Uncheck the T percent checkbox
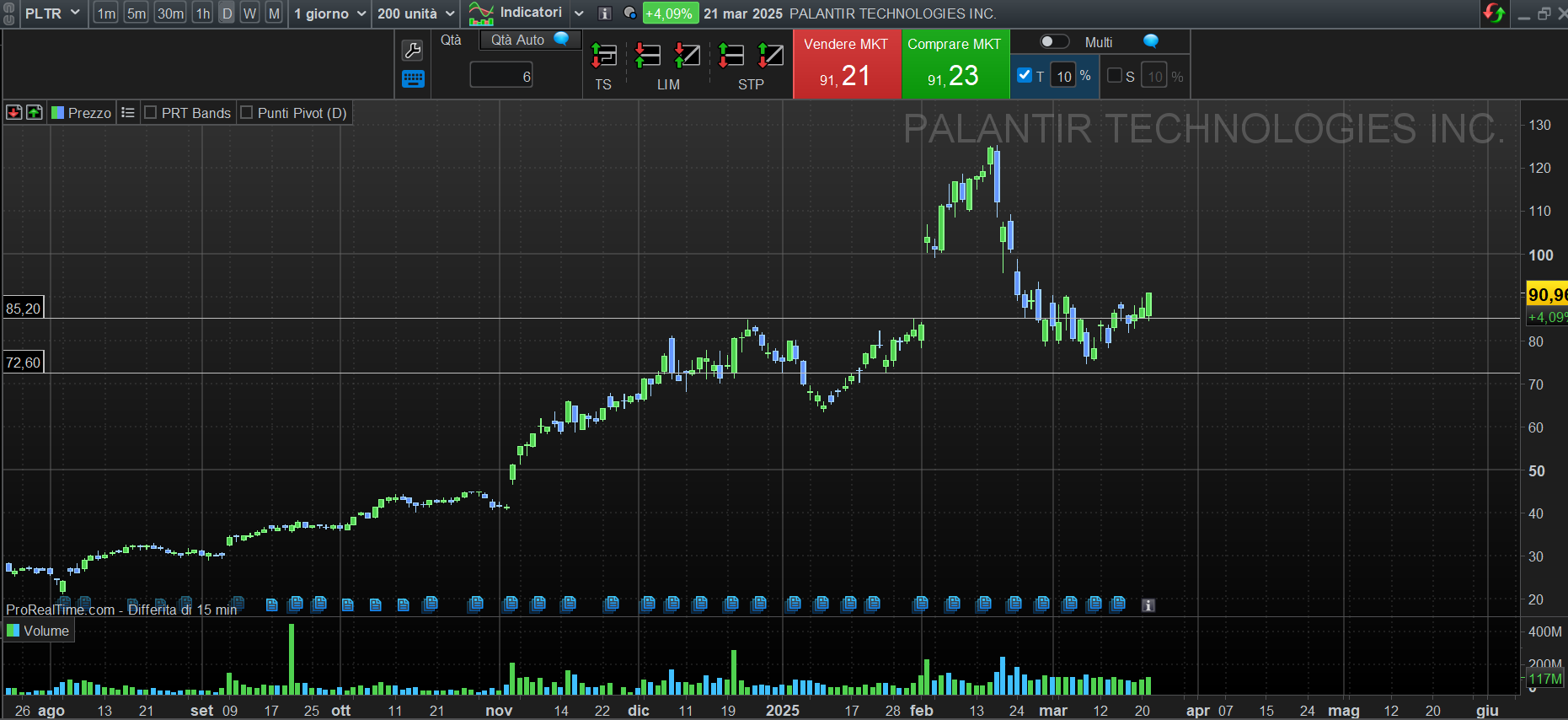The width and height of the screenshot is (1568, 720). click(1025, 75)
